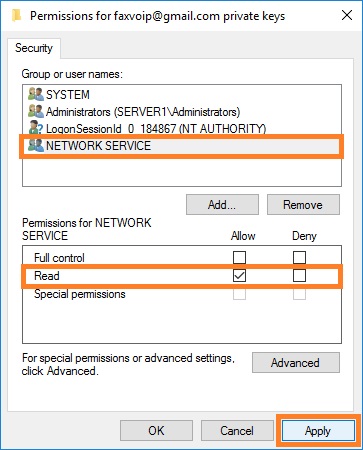
Task: Click the NETWORK SERVICE group icon
Action: coord(36,145)
